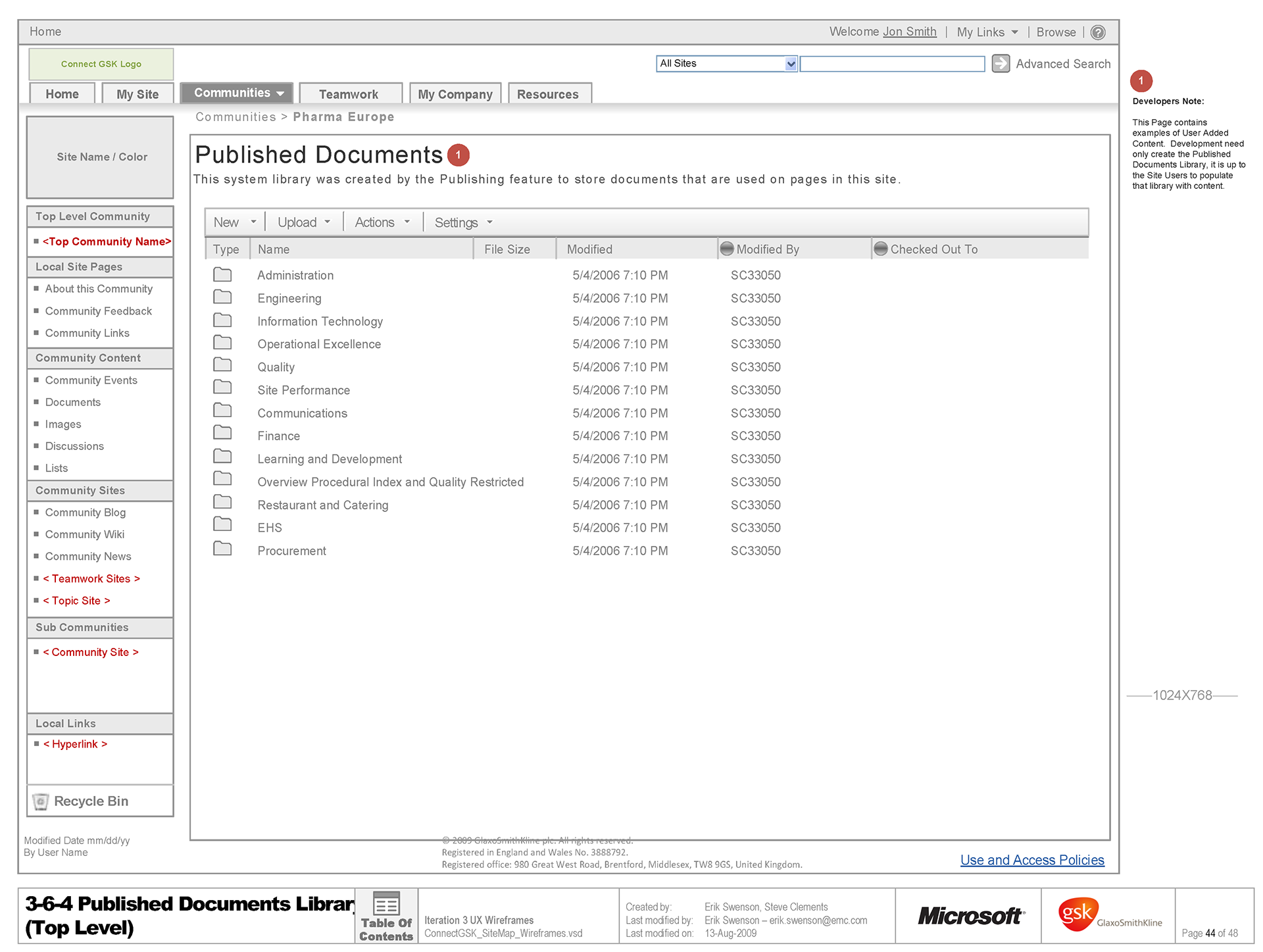
Task: Click the Jon Smith user link
Action: (909, 32)
